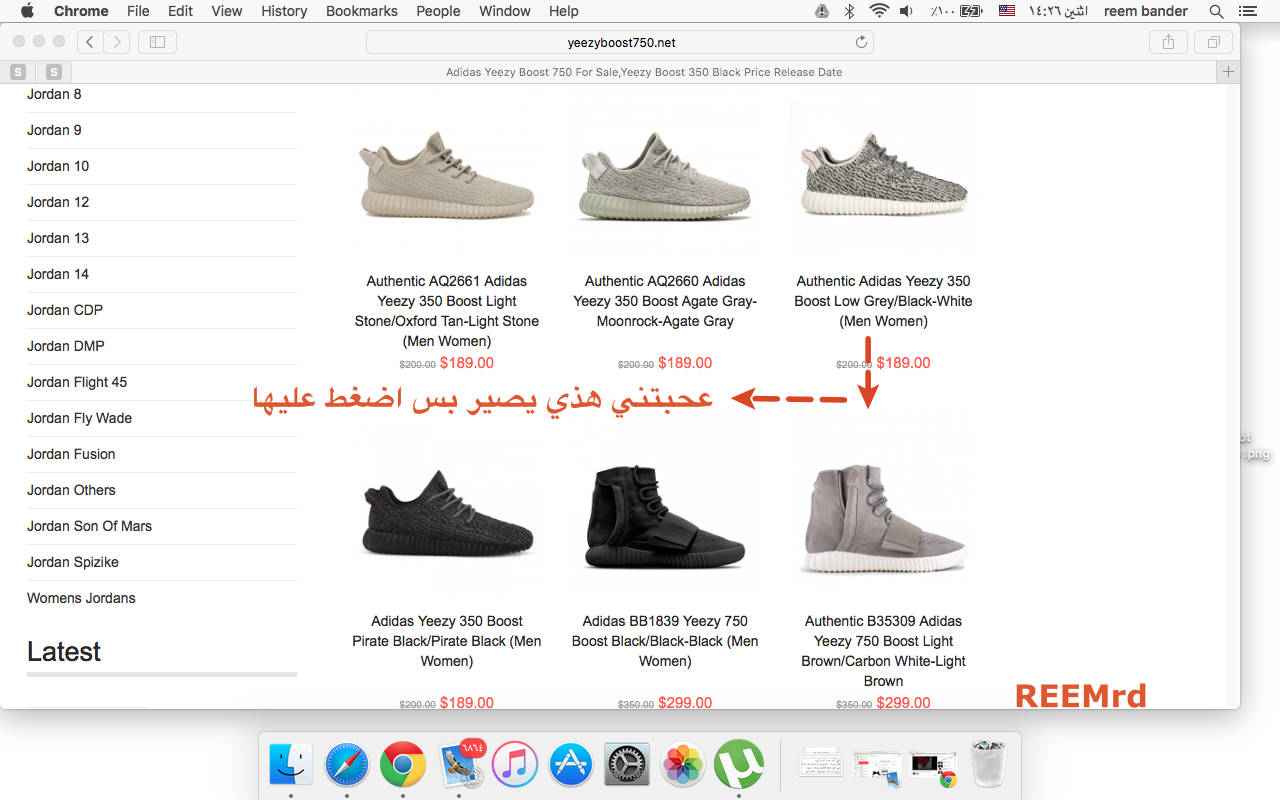The width and height of the screenshot is (1280, 800).
Task: Click the Agate Gray Moonrock shoe image
Action: click(x=665, y=175)
